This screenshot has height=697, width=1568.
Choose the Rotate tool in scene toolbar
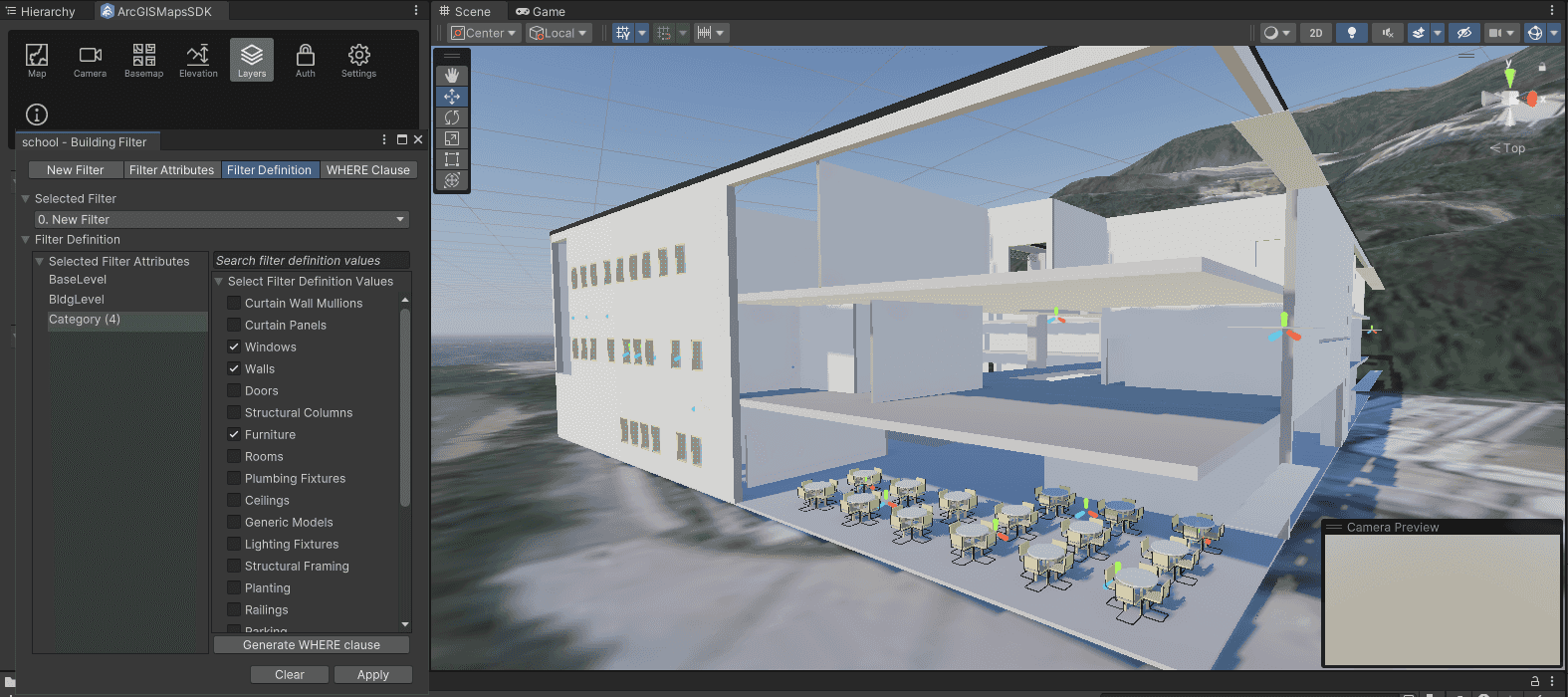click(452, 117)
